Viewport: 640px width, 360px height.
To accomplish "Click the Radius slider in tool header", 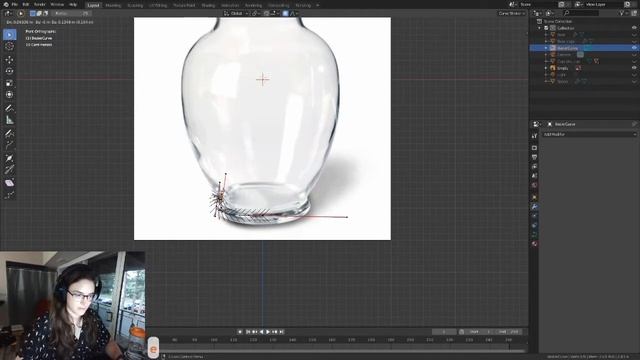I will click(71, 13).
